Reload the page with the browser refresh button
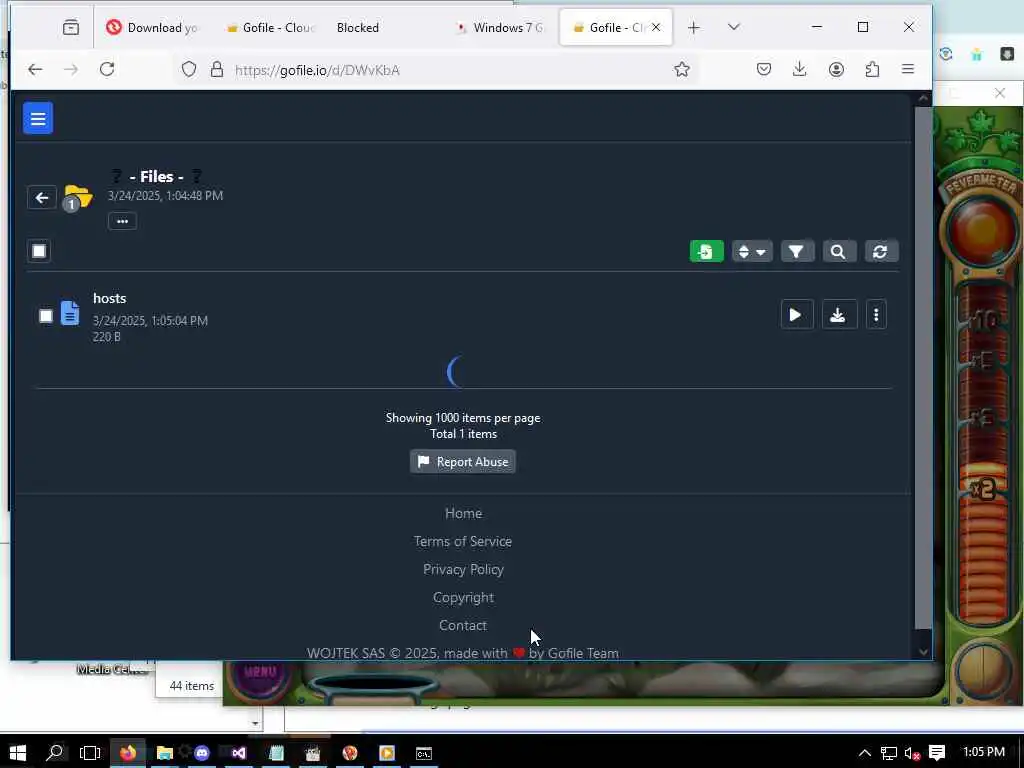 pos(107,69)
